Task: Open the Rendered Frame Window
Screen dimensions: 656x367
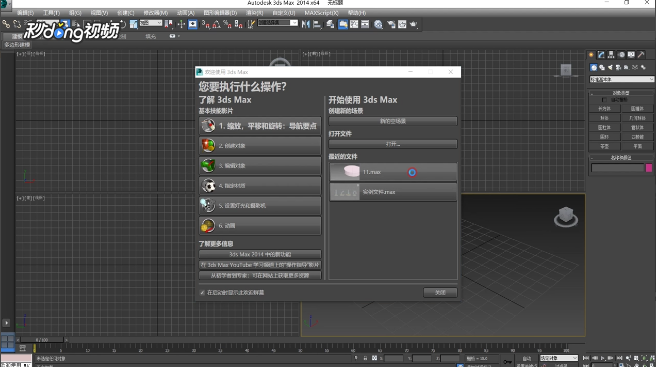Action: (x=402, y=24)
